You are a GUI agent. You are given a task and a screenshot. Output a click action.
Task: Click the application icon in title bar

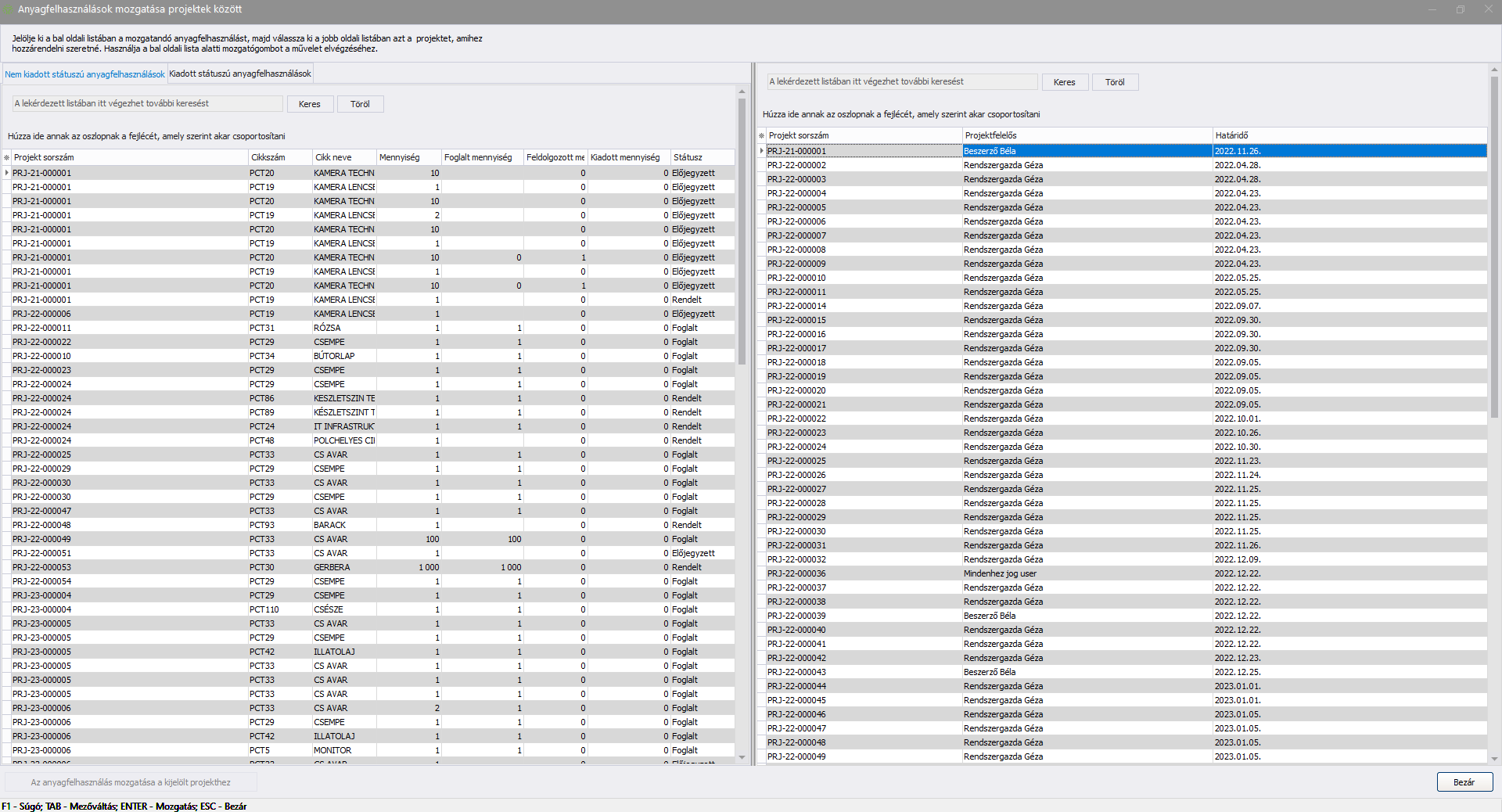[x=8, y=9]
